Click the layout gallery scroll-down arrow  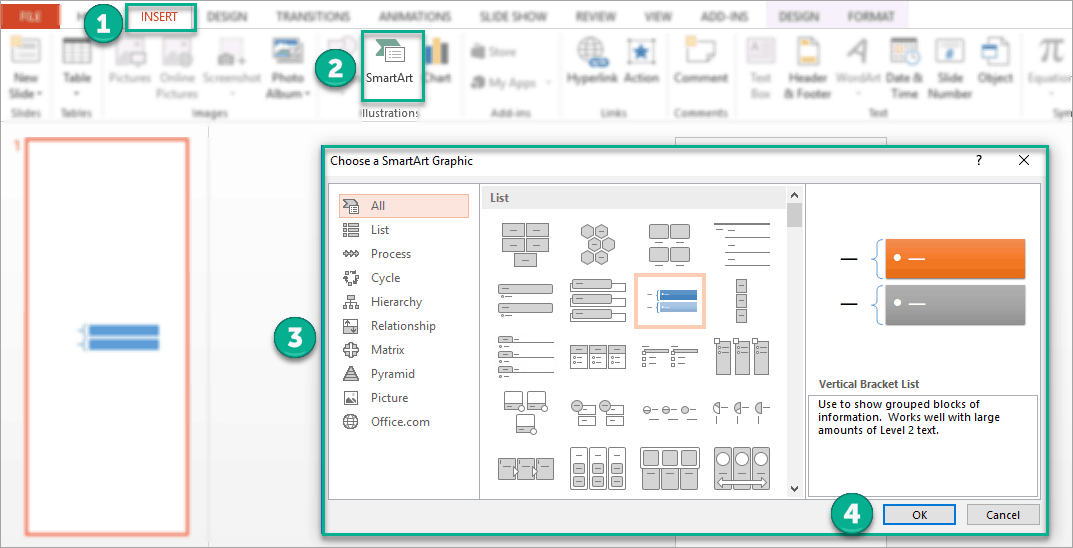[794, 489]
